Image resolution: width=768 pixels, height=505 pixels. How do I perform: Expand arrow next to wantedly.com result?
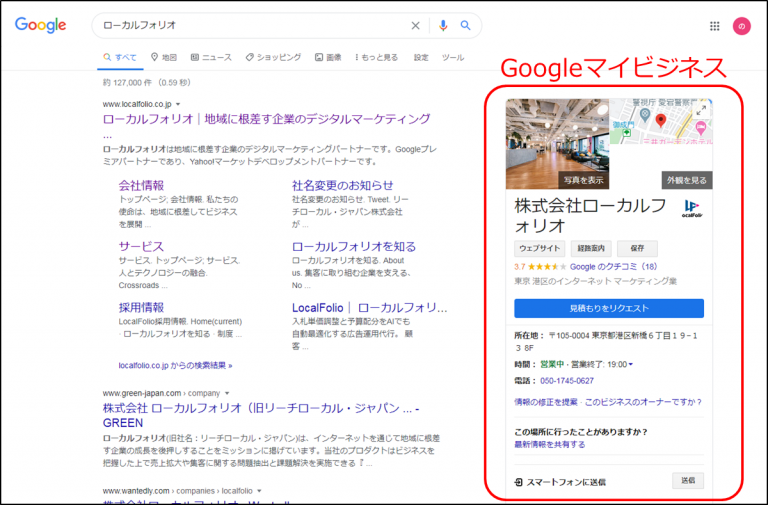(259, 491)
